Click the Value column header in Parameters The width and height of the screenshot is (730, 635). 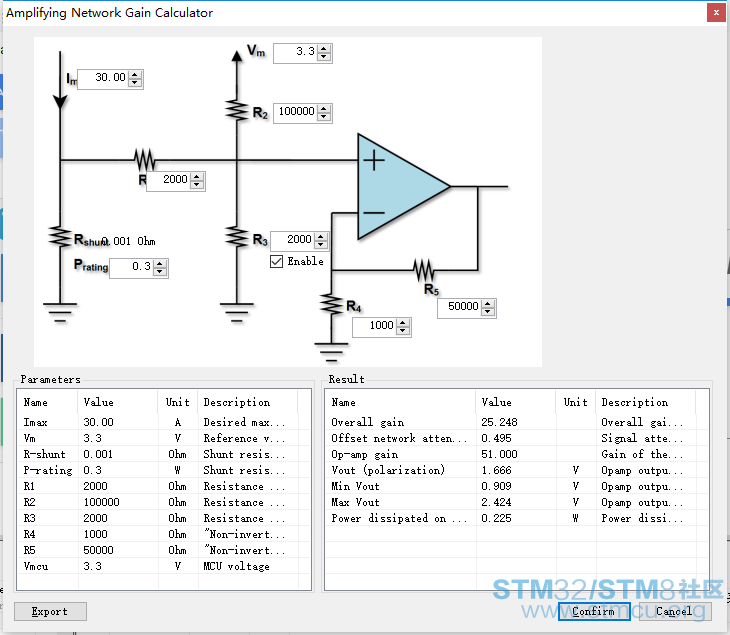pyautogui.click(x=118, y=402)
